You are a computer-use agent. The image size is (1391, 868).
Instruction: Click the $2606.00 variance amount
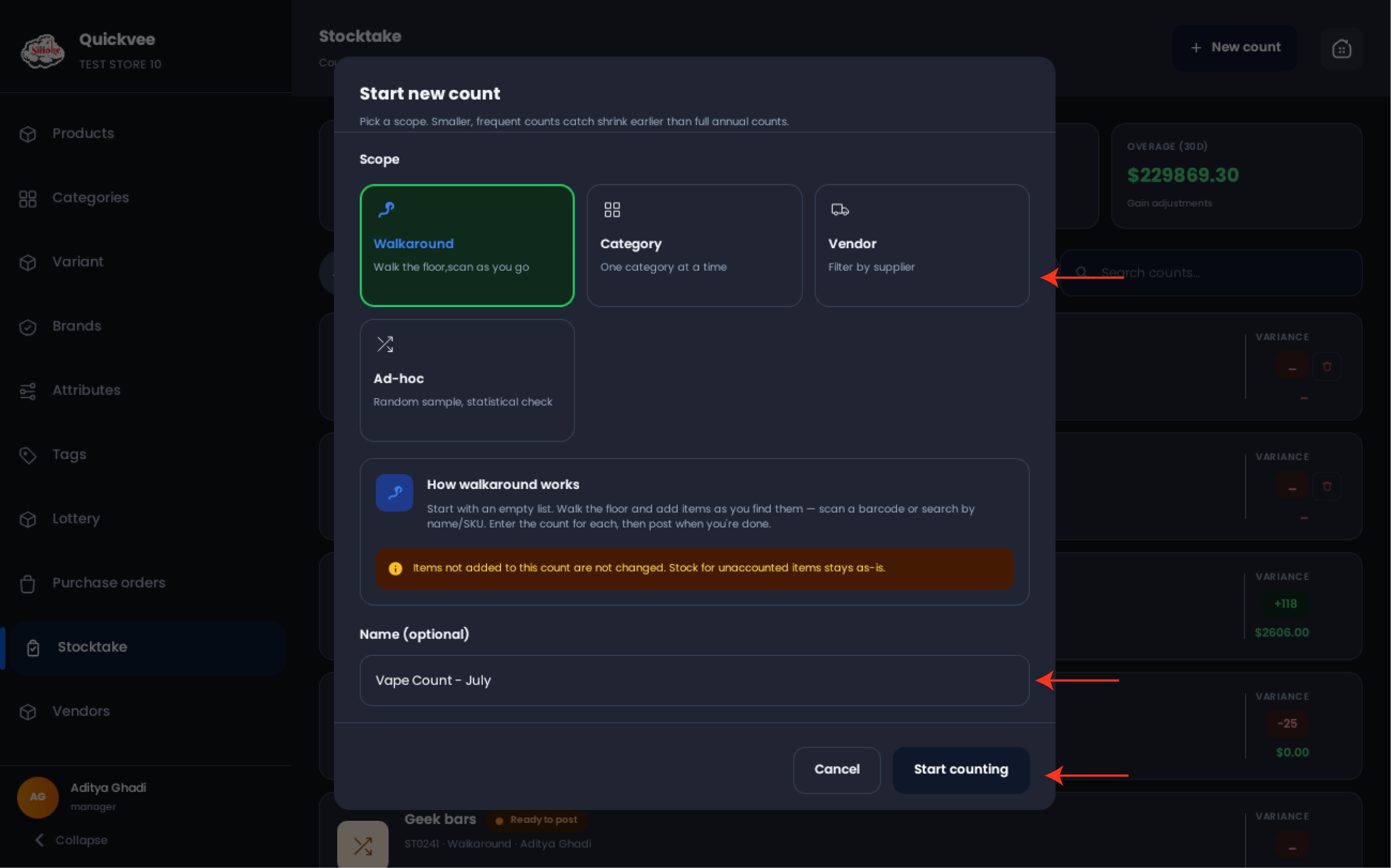pyautogui.click(x=1282, y=633)
